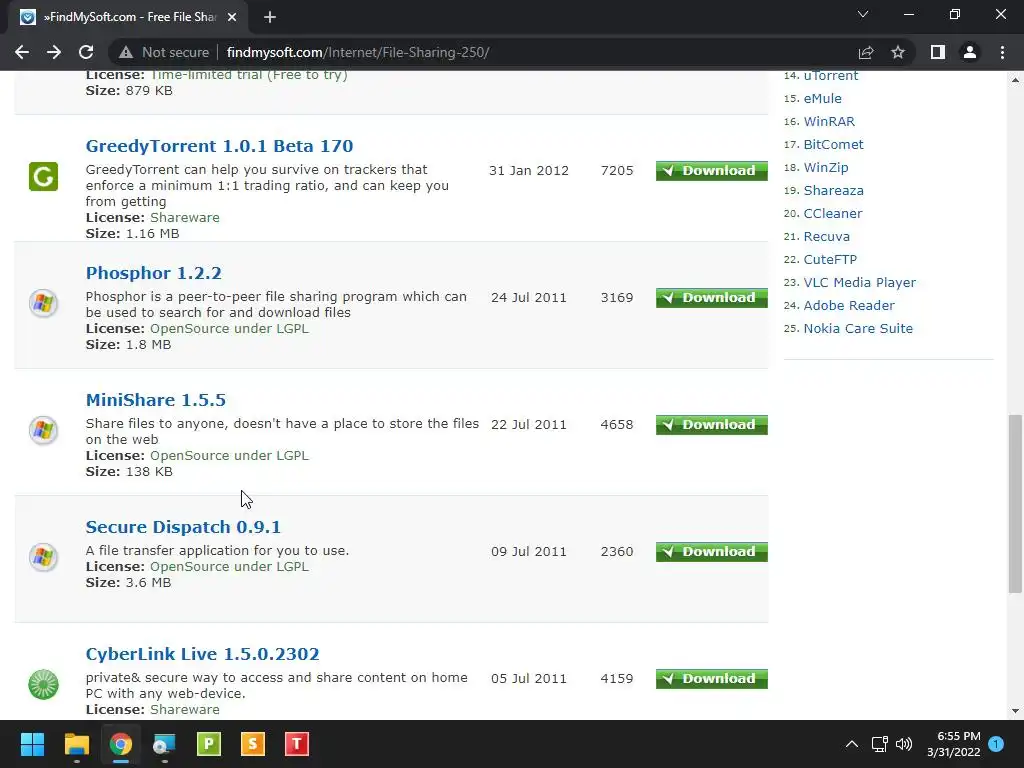
Task: Download GreedyTorrent 1.0.1 Beta 170
Action: tap(711, 170)
